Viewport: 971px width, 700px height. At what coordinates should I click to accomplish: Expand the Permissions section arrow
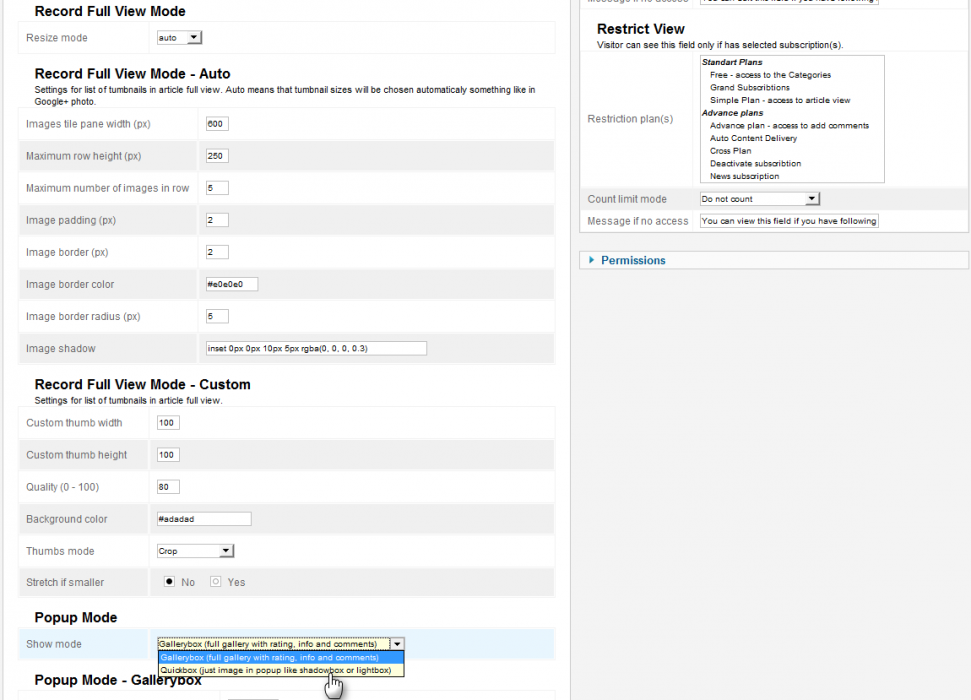pyautogui.click(x=591, y=260)
